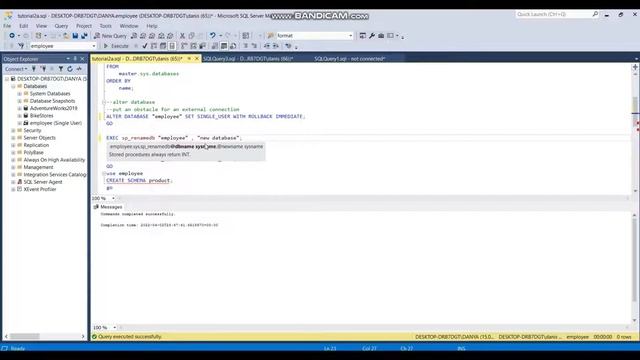Open the Messages pane zoom dropdown
This screenshot has width=640, height=360.
tap(114, 327)
